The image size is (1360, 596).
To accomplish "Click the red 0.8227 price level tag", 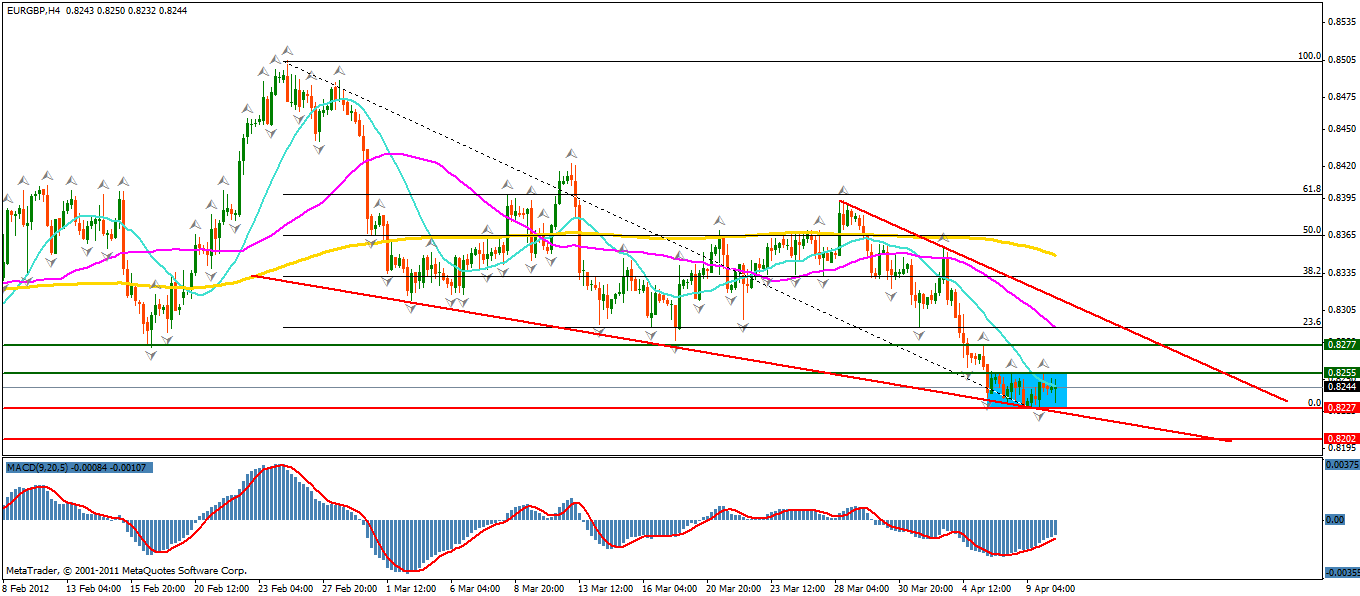I will pyautogui.click(x=1340, y=408).
